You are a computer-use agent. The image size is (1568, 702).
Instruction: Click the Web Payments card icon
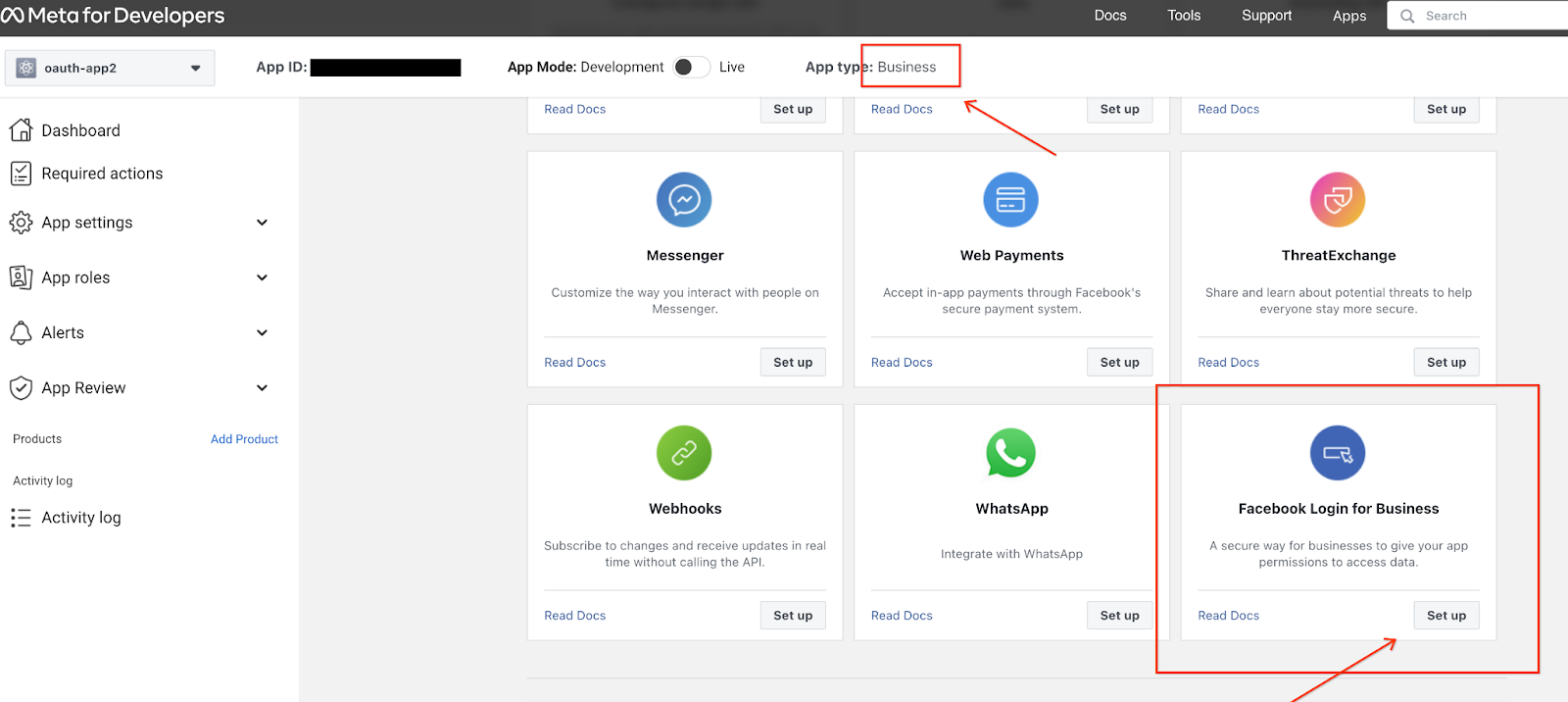click(x=1010, y=200)
